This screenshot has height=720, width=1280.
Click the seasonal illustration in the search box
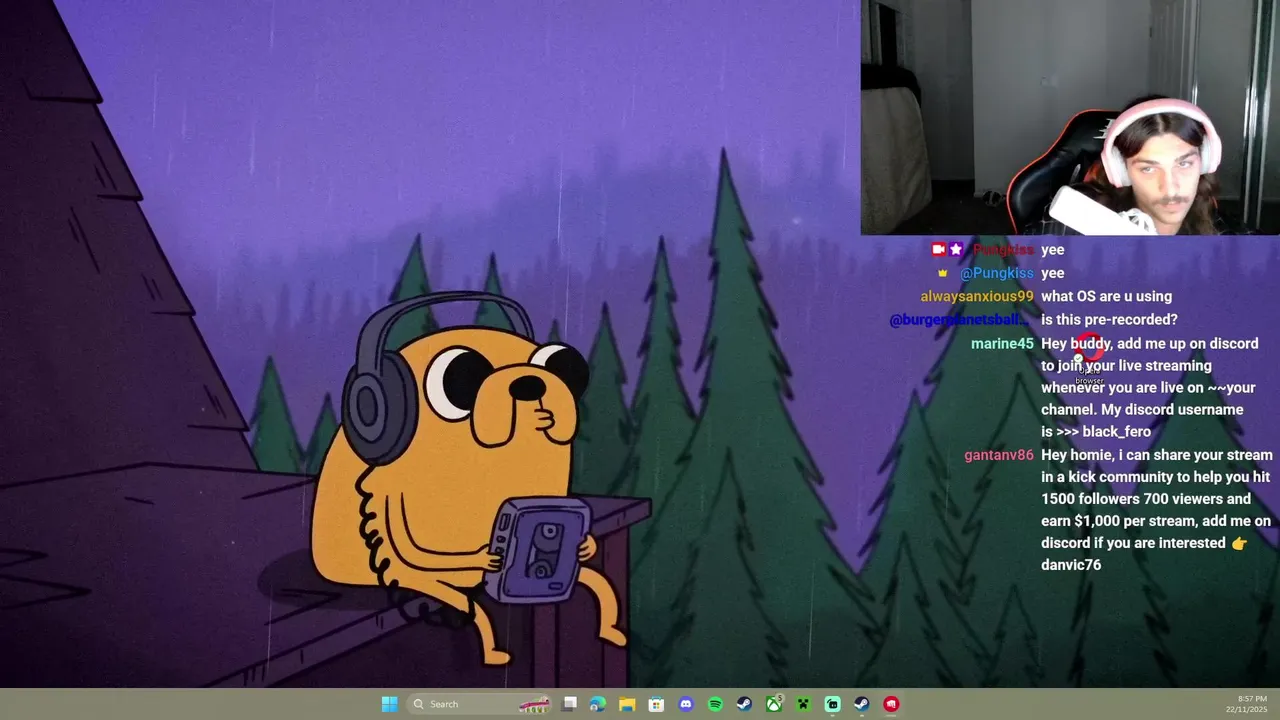535,705
